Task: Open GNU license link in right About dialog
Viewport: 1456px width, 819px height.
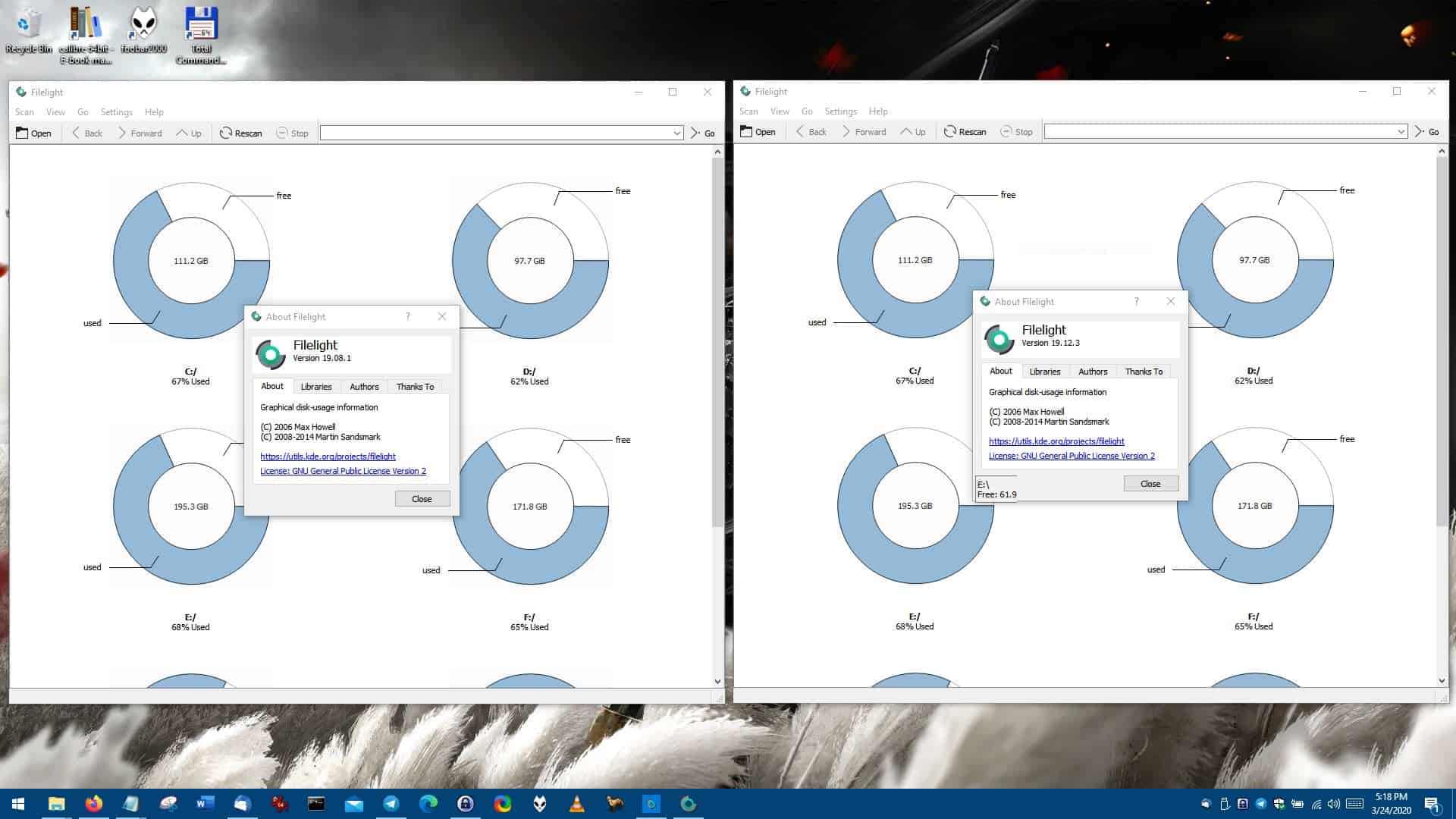Action: pos(1072,456)
